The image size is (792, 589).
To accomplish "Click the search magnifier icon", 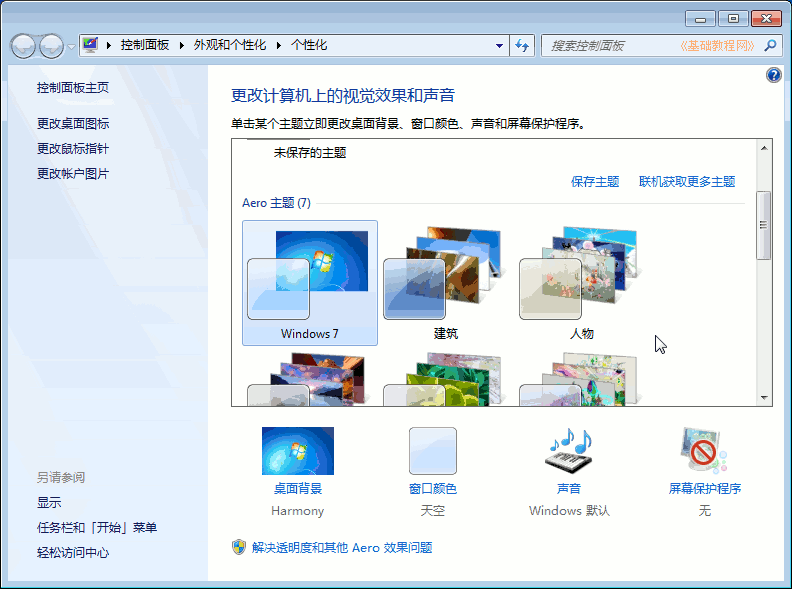I will pyautogui.click(x=770, y=45).
